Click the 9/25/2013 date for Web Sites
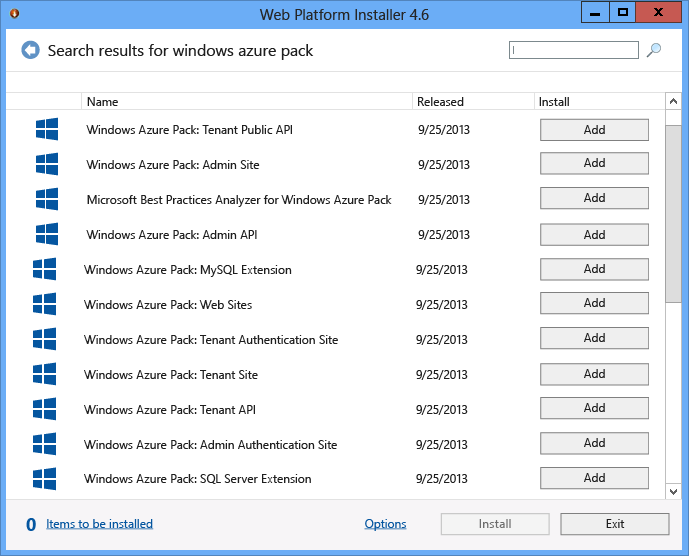 click(x=442, y=305)
